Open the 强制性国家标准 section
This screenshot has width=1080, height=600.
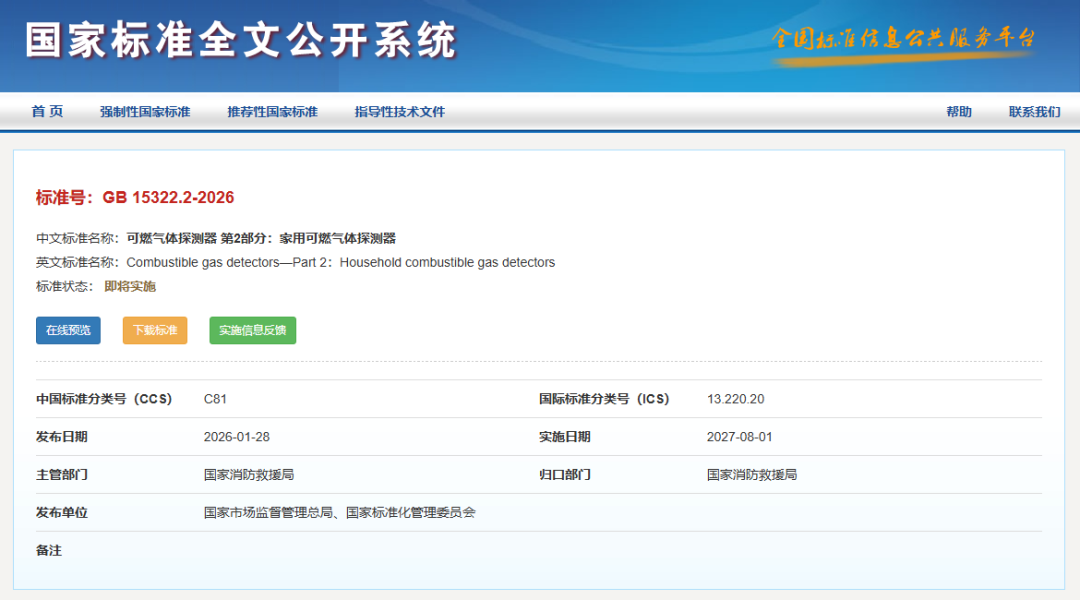(146, 112)
